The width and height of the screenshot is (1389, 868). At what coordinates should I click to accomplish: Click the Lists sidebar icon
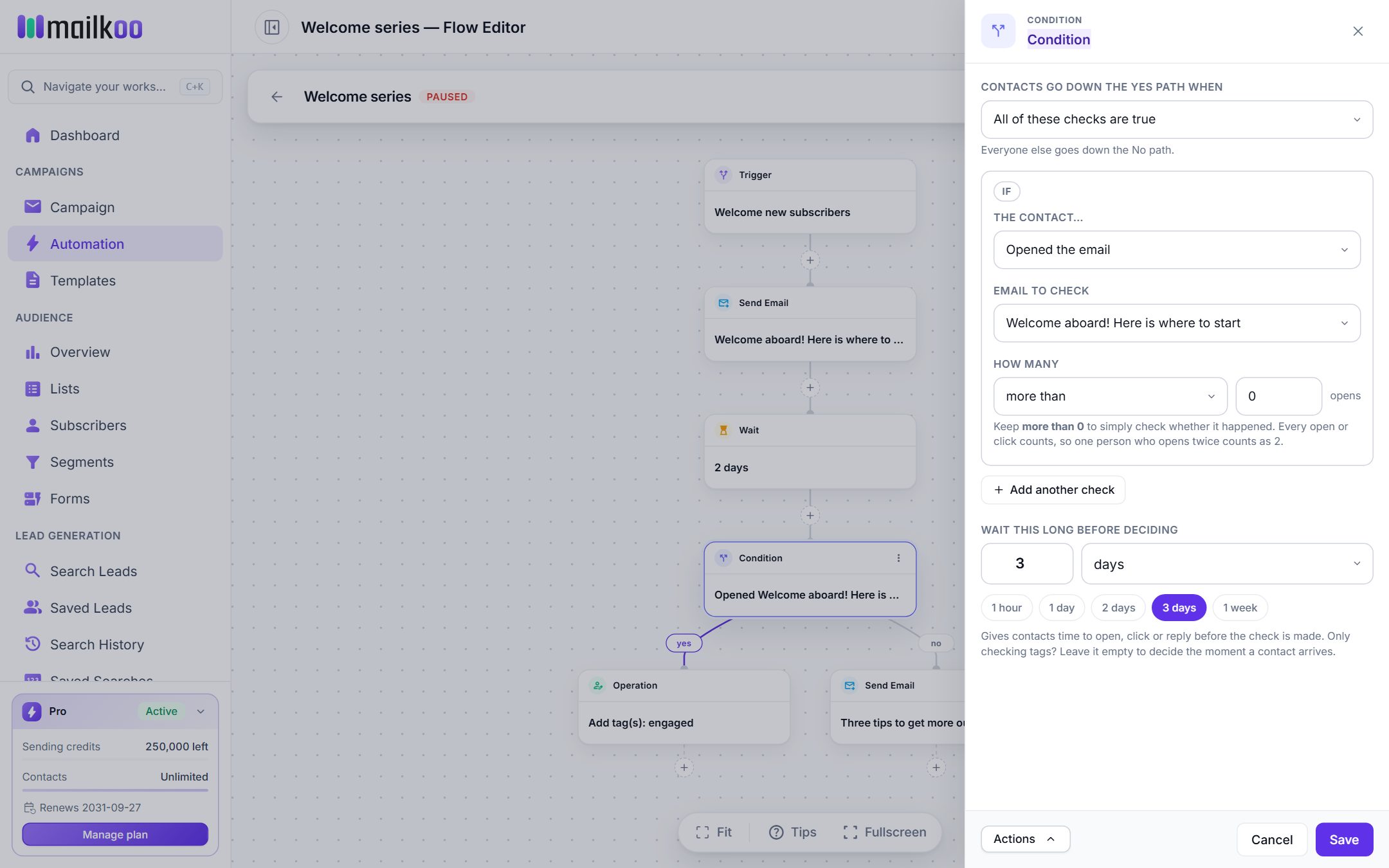32,389
